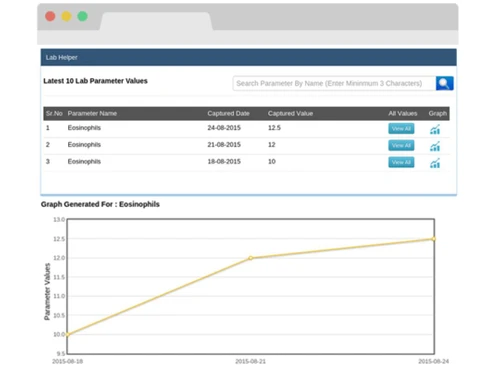This screenshot has height=375, width=500.
Task: Click the graph data point at 2015-08-24
Action: [x=434, y=239]
